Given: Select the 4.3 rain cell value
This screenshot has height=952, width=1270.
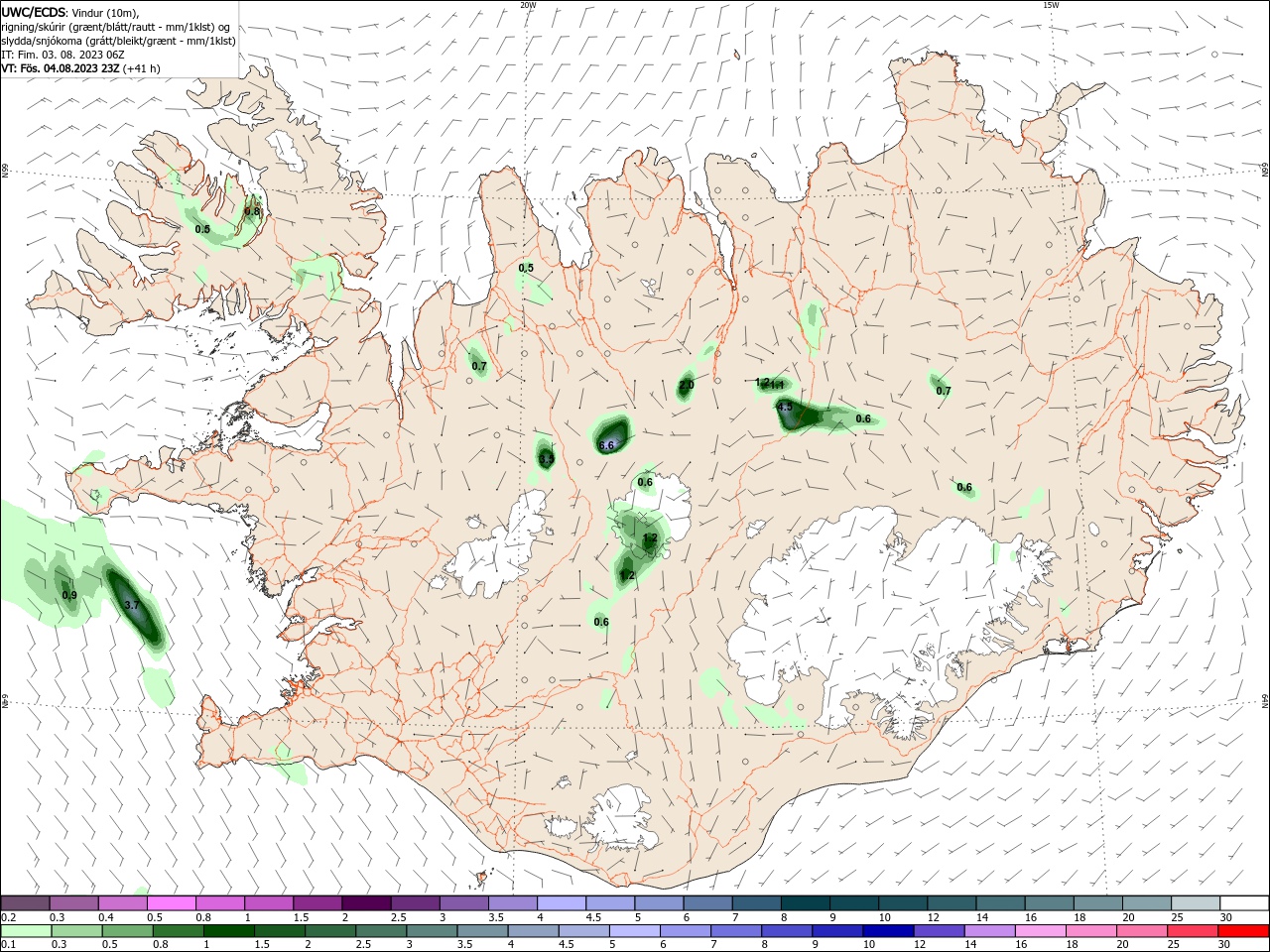Looking at the screenshot, I should pyautogui.click(x=785, y=408).
